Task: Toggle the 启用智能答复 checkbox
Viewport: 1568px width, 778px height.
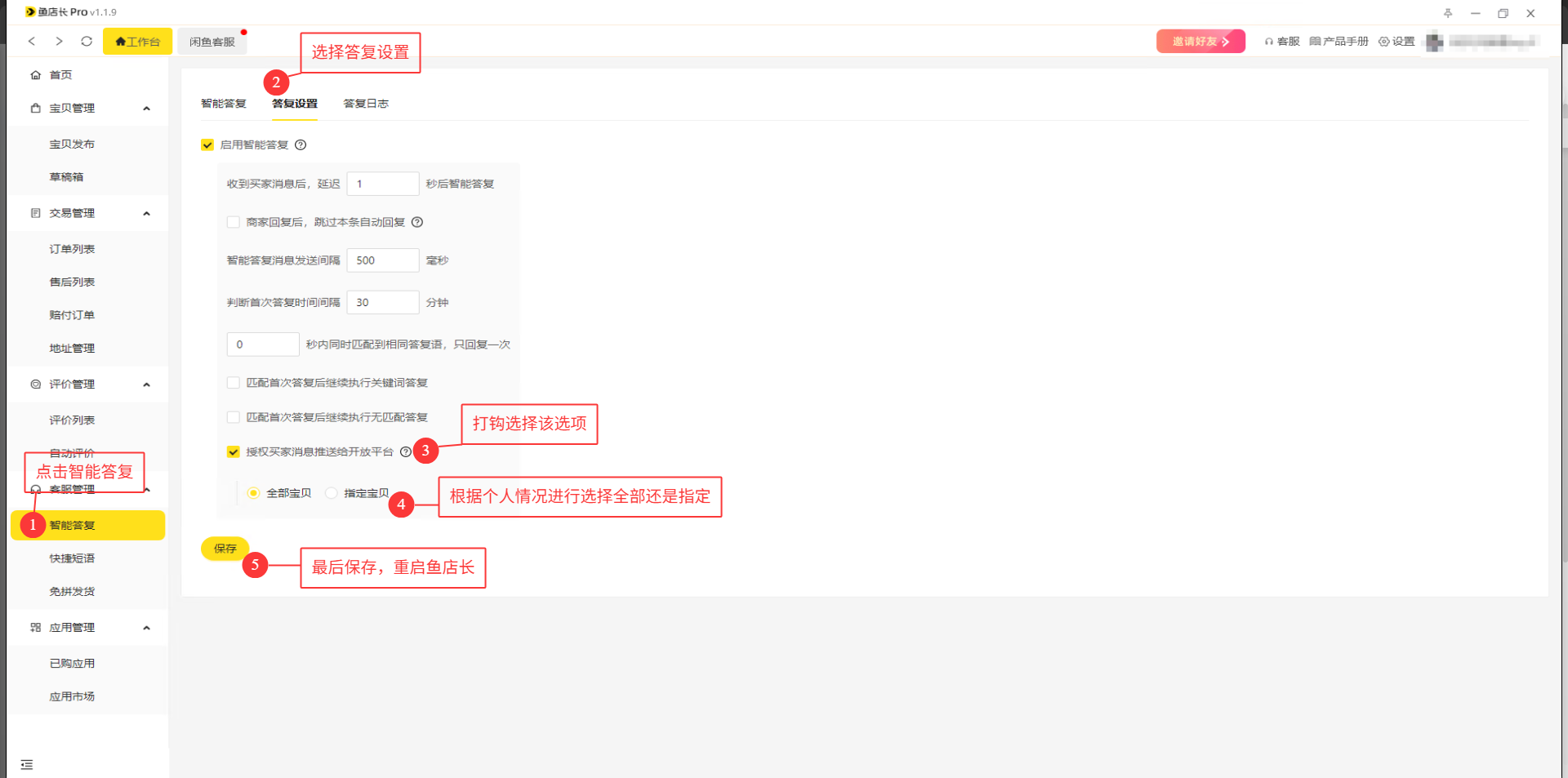Action: pos(207,145)
